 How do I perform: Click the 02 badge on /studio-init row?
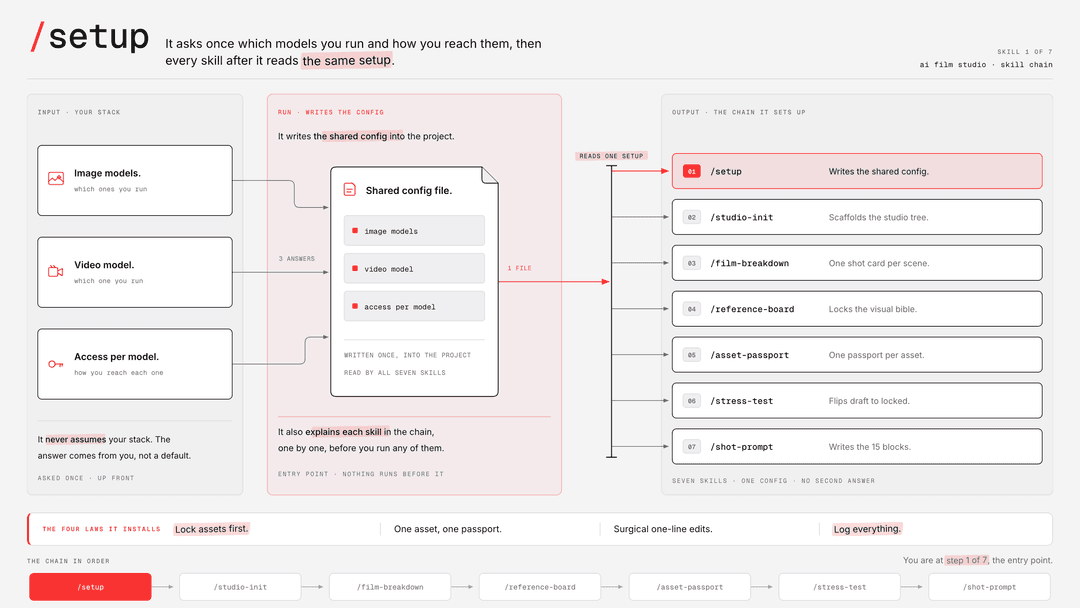692,217
